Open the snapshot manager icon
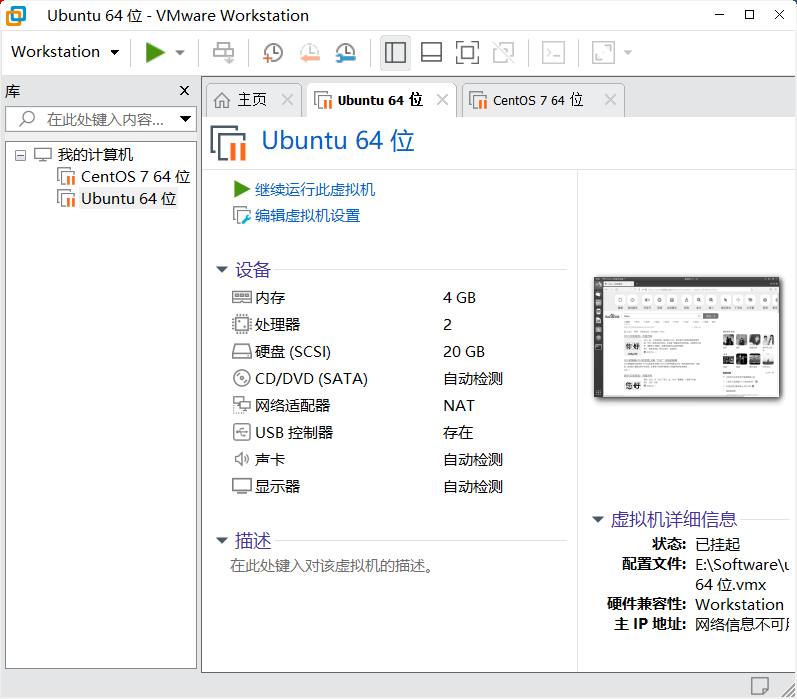The width and height of the screenshot is (797, 699). coord(346,53)
